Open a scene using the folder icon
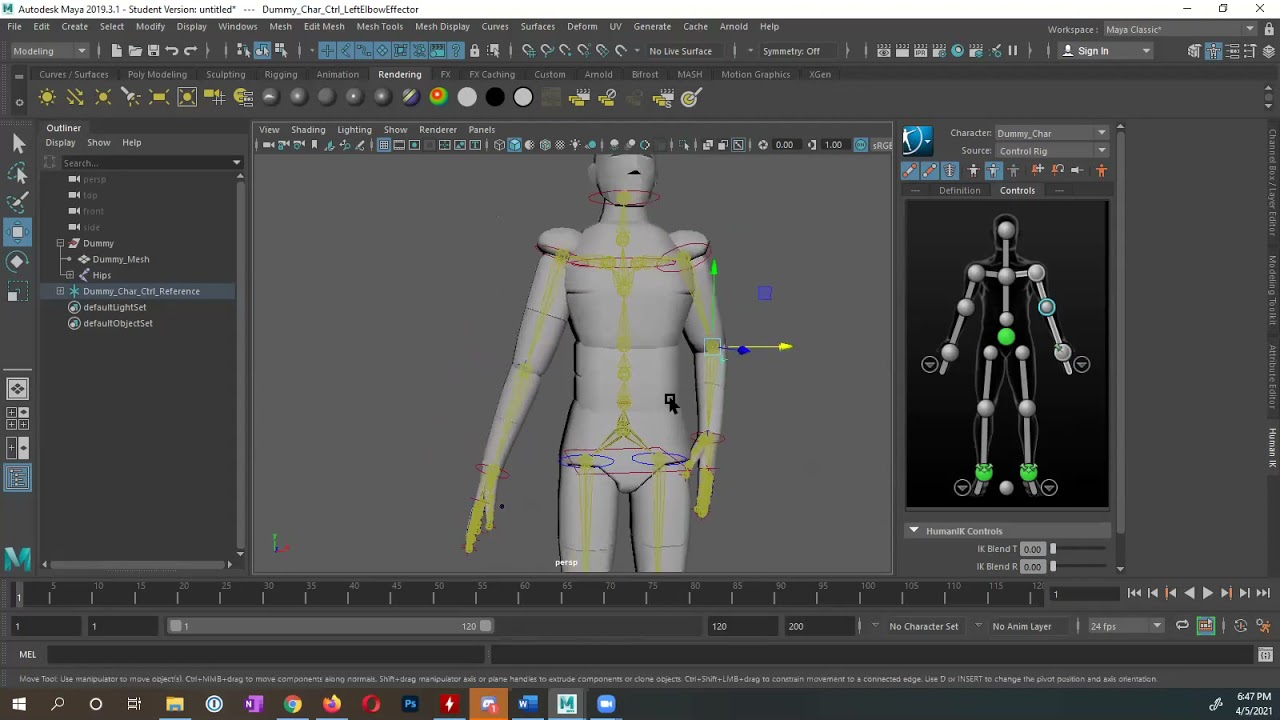The height and width of the screenshot is (720, 1280). click(x=135, y=51)
